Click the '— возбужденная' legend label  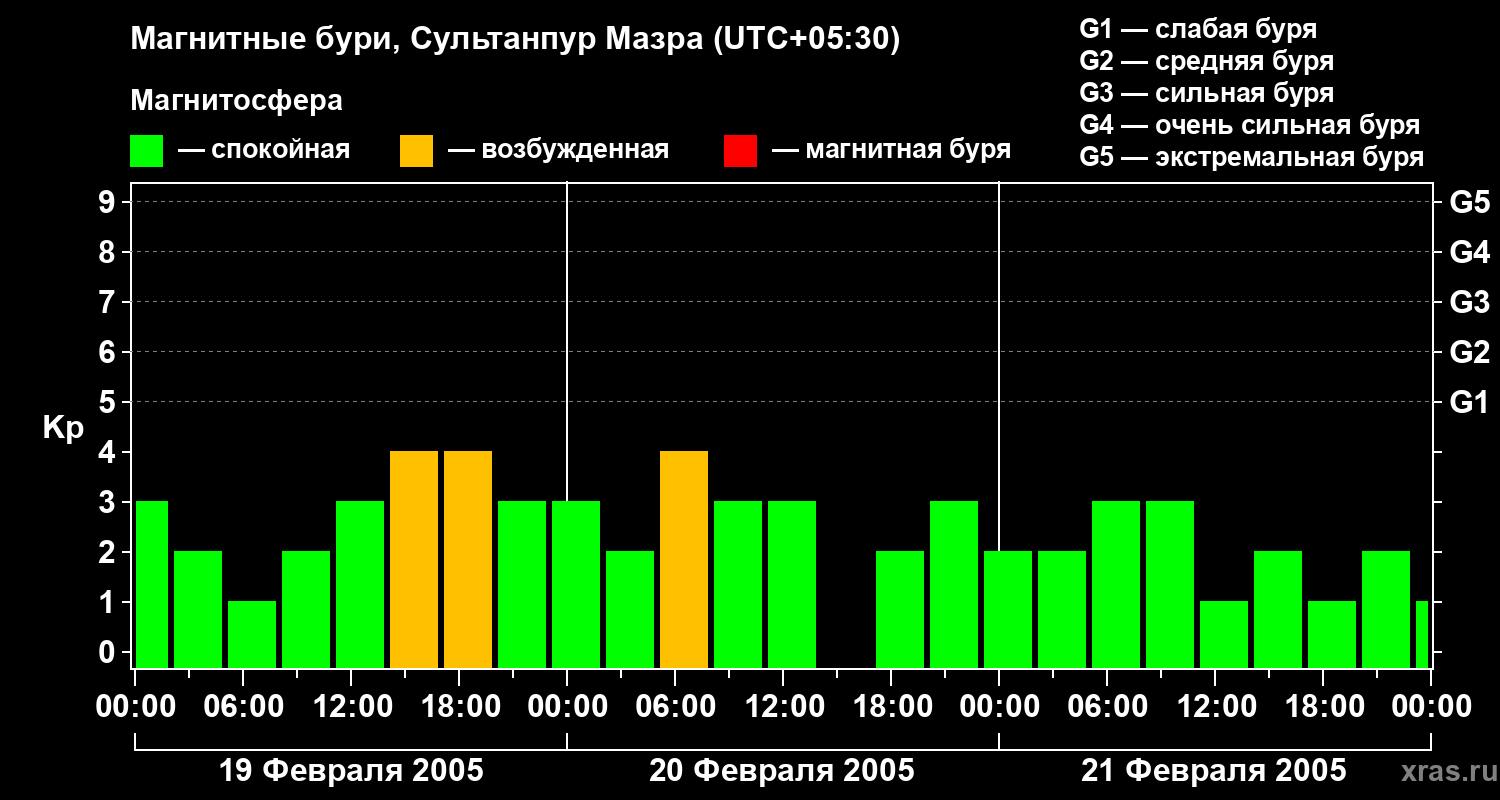click(559, 151)
